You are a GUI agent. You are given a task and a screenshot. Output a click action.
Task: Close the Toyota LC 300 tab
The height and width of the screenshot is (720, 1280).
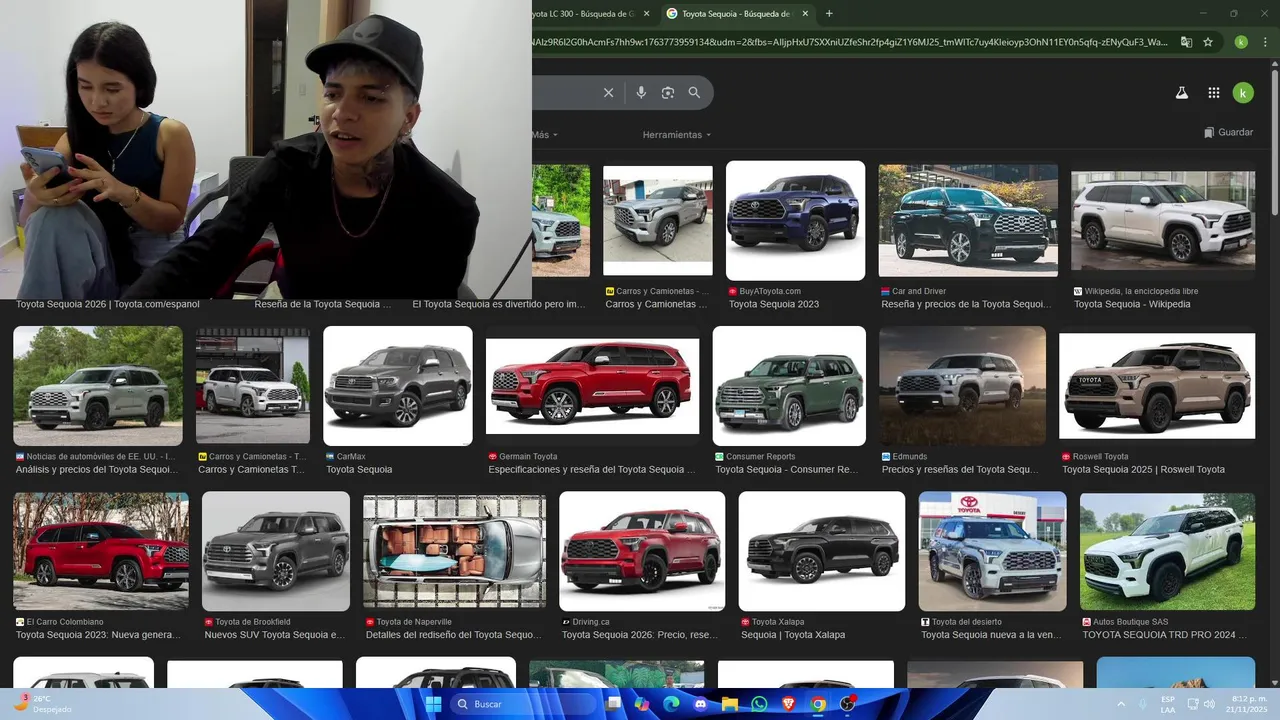tap(646, 14)
